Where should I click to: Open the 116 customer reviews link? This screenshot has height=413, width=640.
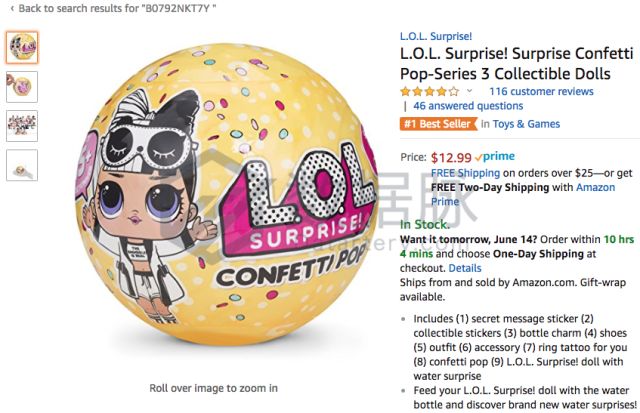click(x=541, y=91)
